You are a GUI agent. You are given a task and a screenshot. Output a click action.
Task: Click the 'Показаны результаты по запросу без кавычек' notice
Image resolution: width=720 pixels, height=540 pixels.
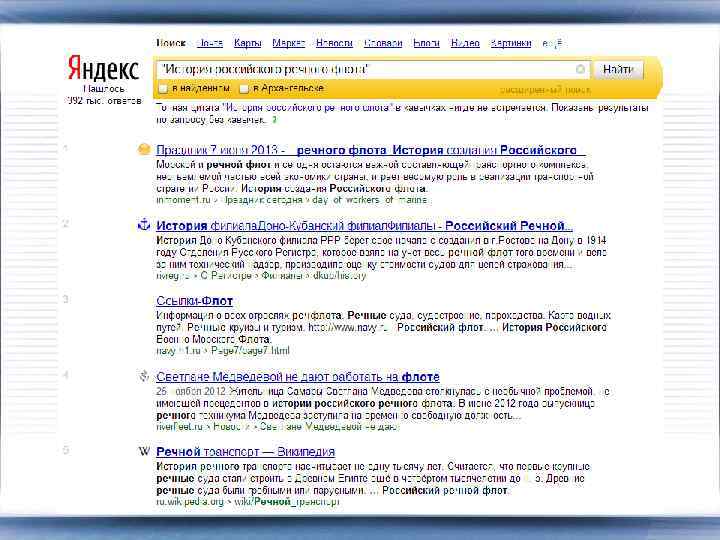[x=402, y=113]
